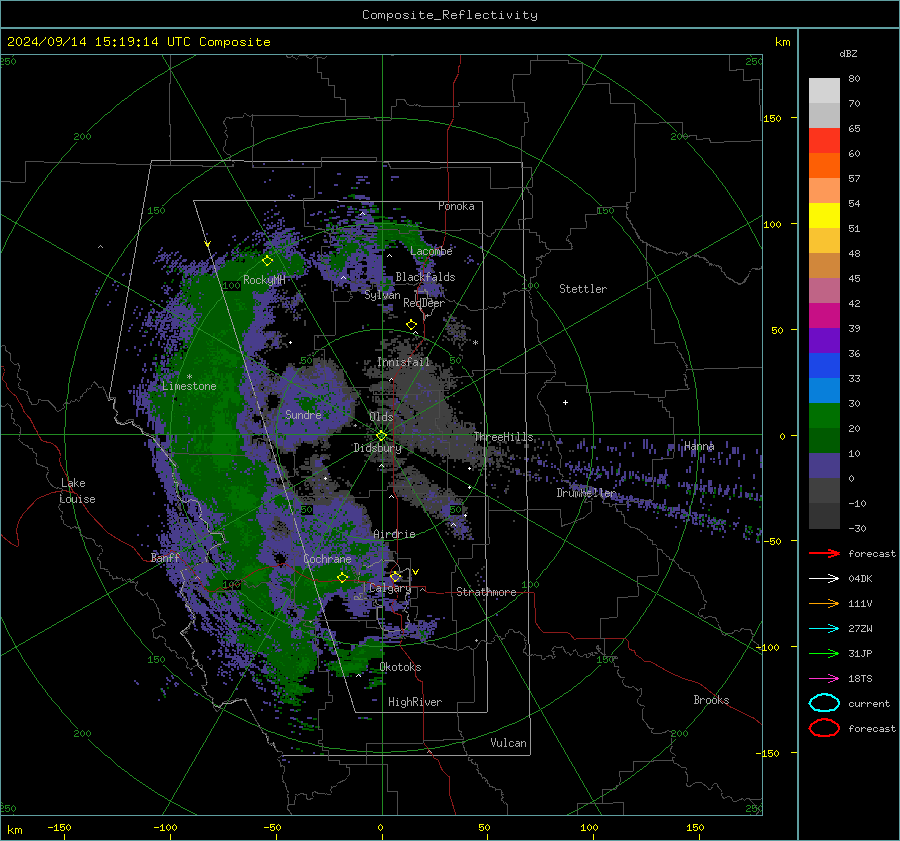Select the Okotoks label
Image resolution: width=900 pixels, height=841 pixels.
400,667
